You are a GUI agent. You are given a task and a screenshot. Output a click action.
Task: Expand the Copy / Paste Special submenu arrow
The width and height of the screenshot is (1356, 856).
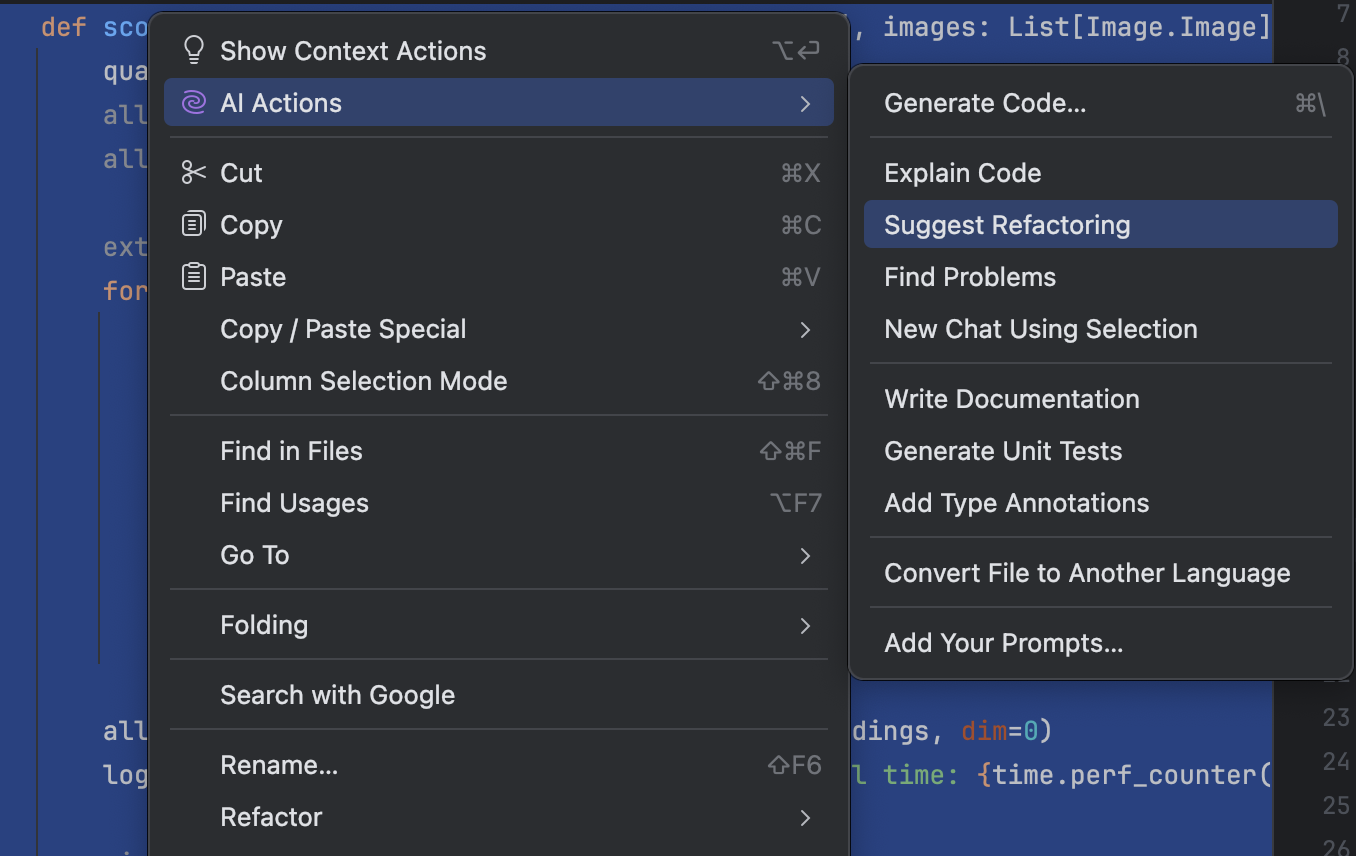(x=806, y=329)
